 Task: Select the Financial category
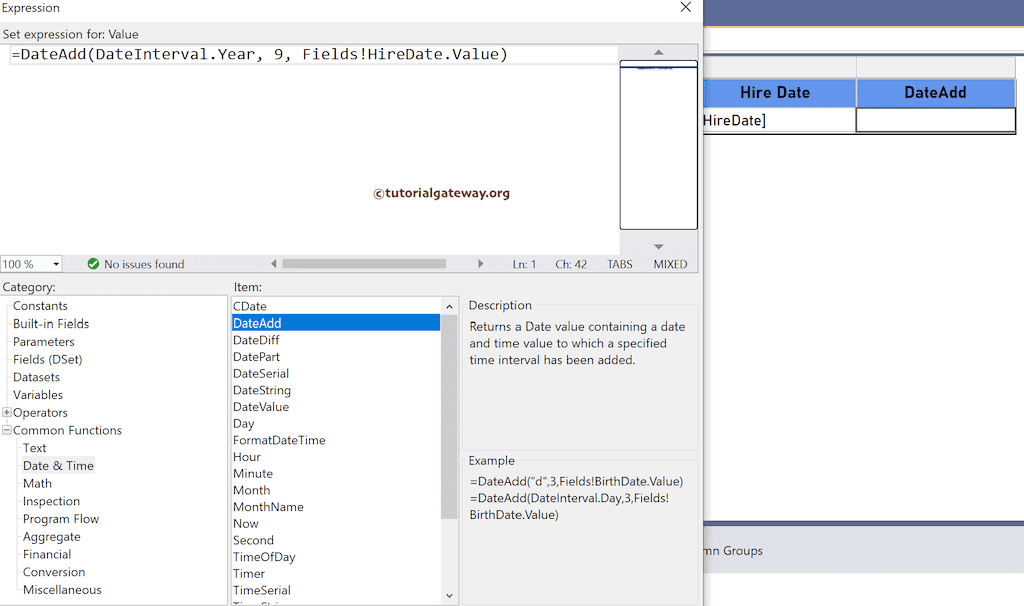pos(47,554)
